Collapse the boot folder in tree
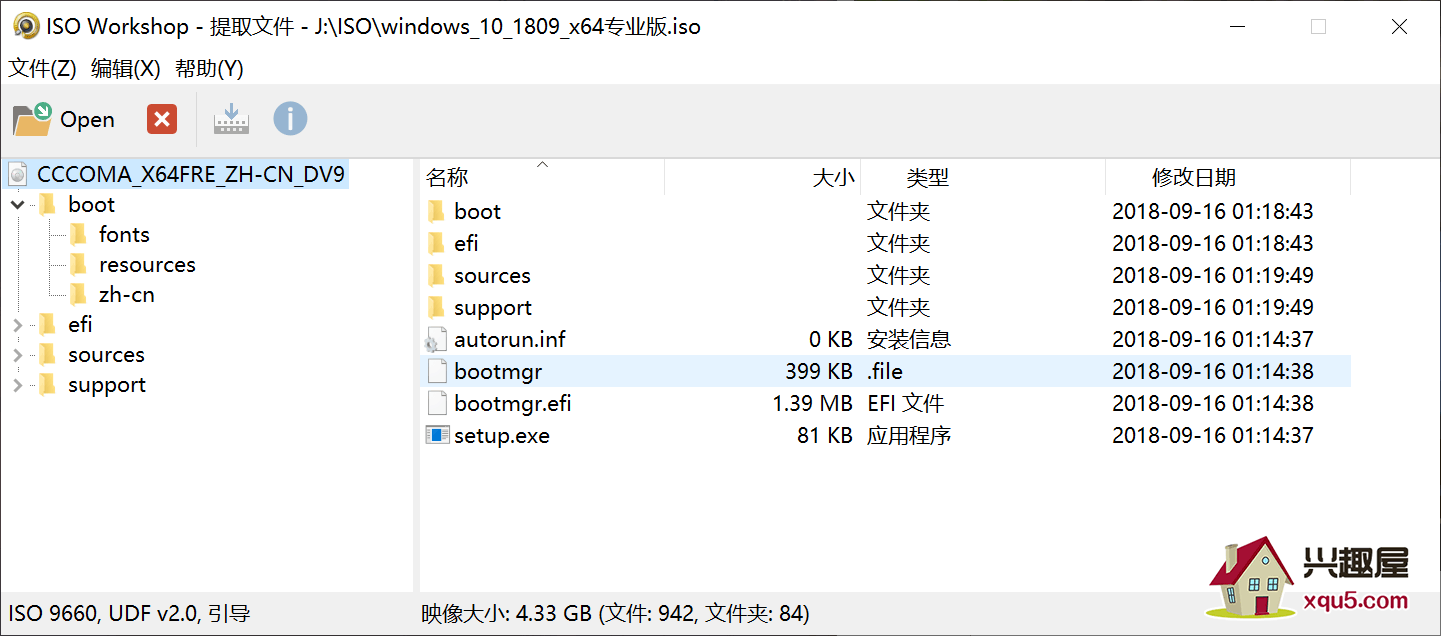Viewport: 1441px width, 636px height. click(18, 204)
